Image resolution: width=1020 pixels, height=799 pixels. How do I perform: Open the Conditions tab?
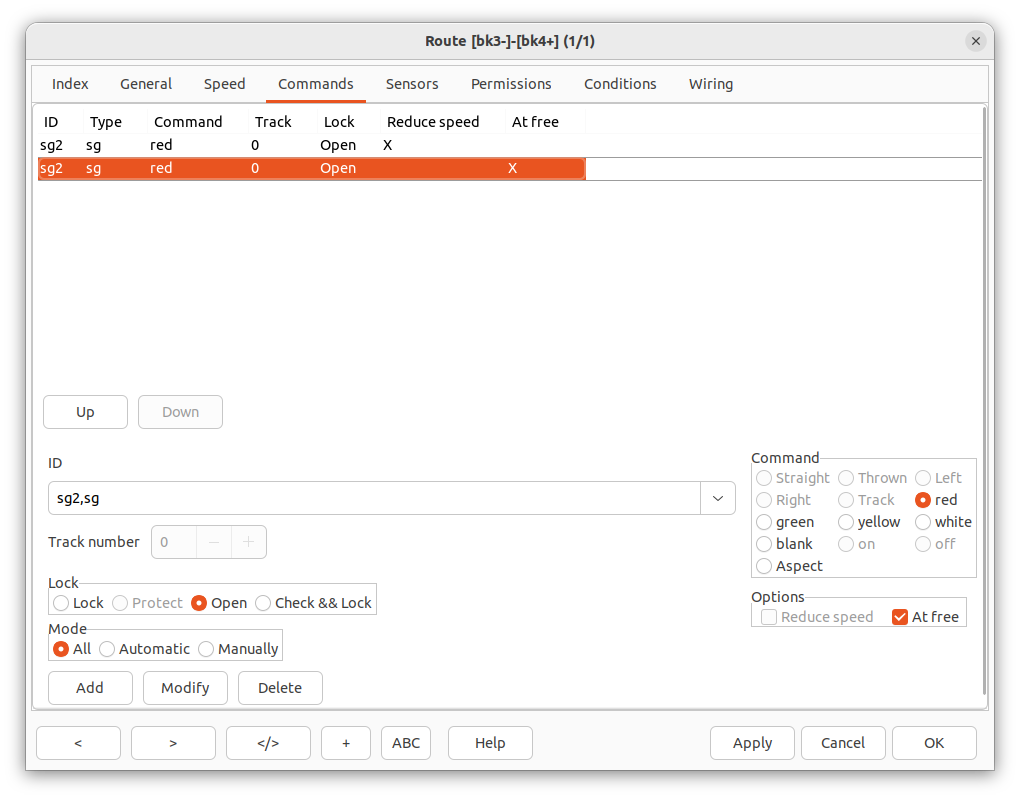(x=620, y=84)
